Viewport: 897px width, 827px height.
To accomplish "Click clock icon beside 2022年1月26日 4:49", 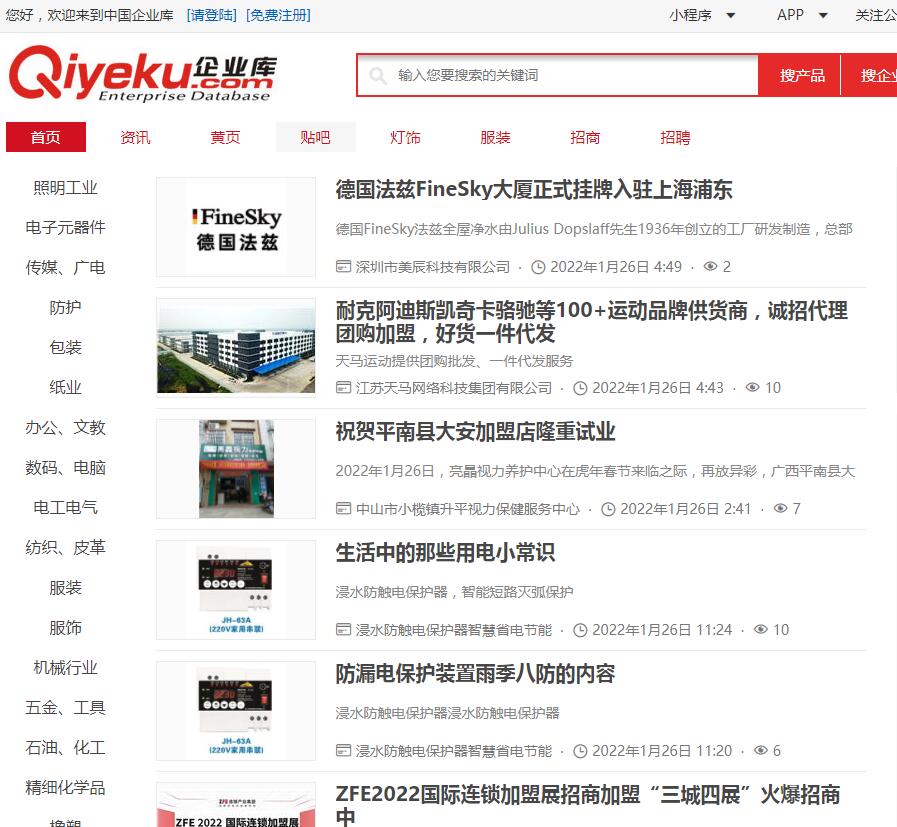I will tap(538, 267).
